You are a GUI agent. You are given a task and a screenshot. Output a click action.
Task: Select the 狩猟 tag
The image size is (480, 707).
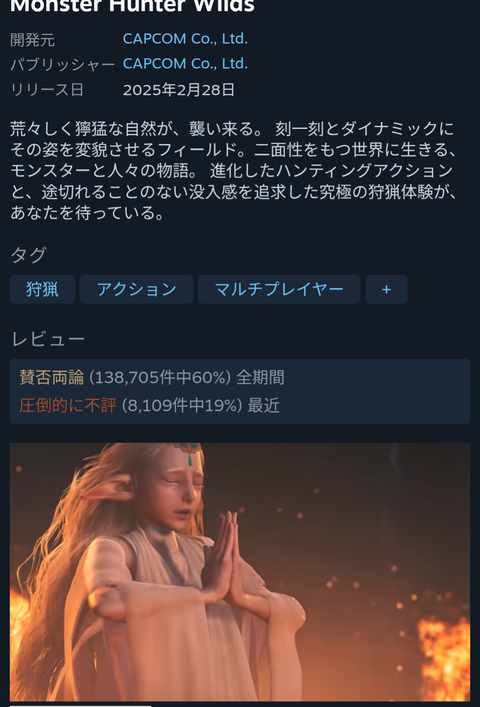[42, 289]
